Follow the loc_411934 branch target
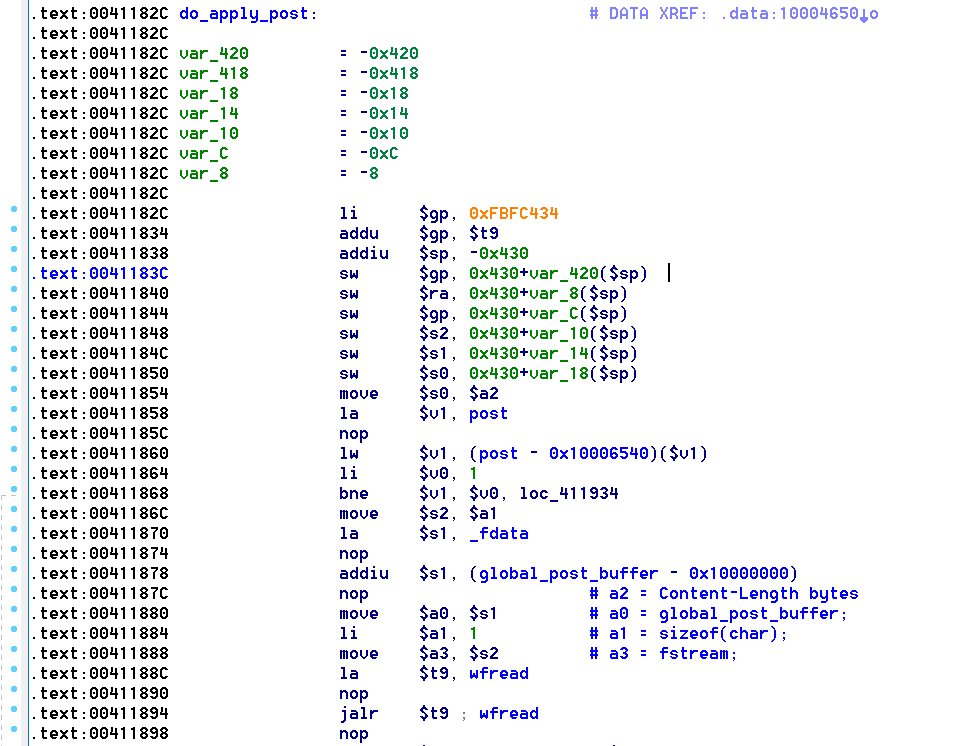The height and width of the screenshot is (746, 953). tap(569, 494)
